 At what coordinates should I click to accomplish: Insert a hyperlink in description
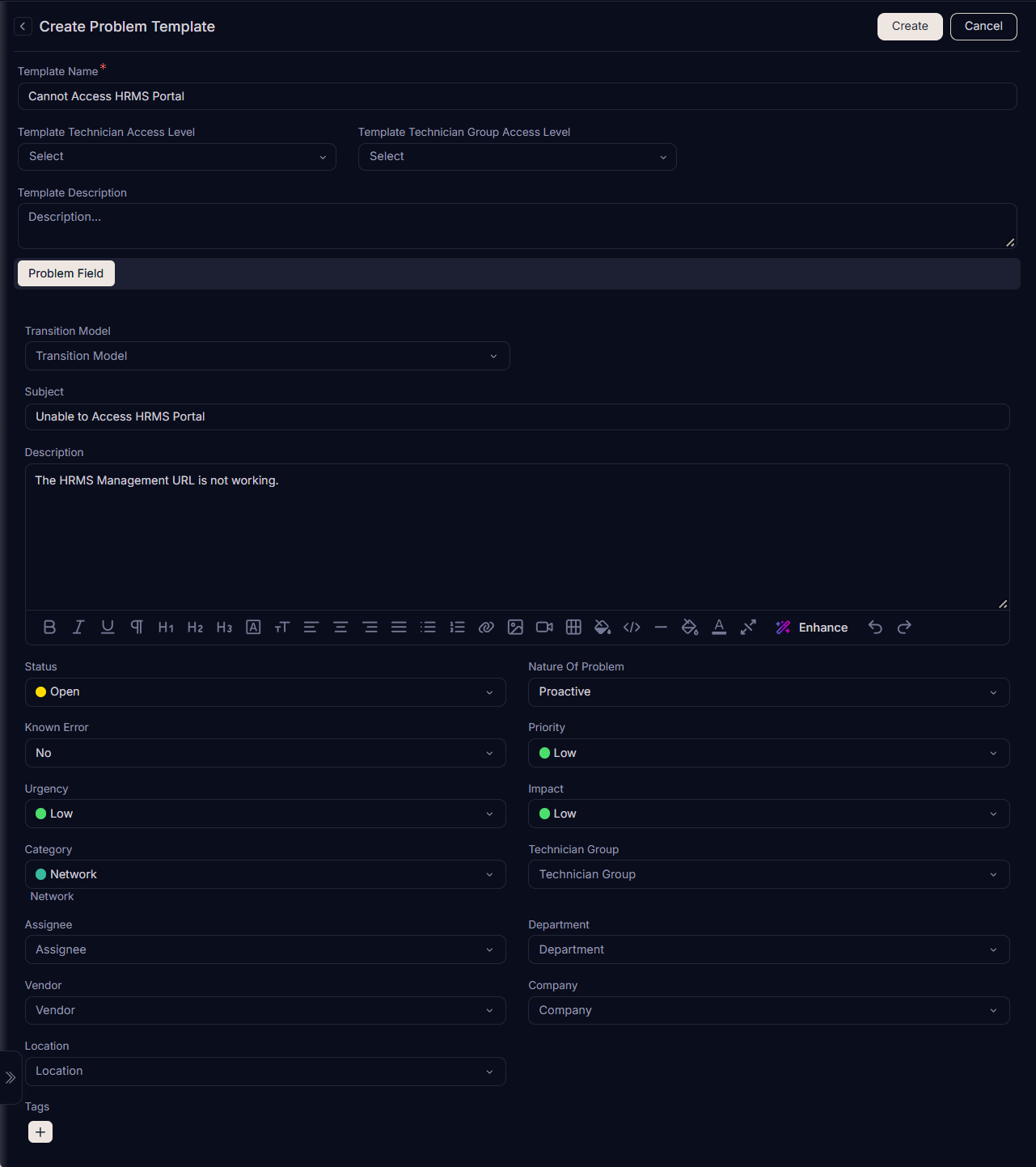pos(486,628)
